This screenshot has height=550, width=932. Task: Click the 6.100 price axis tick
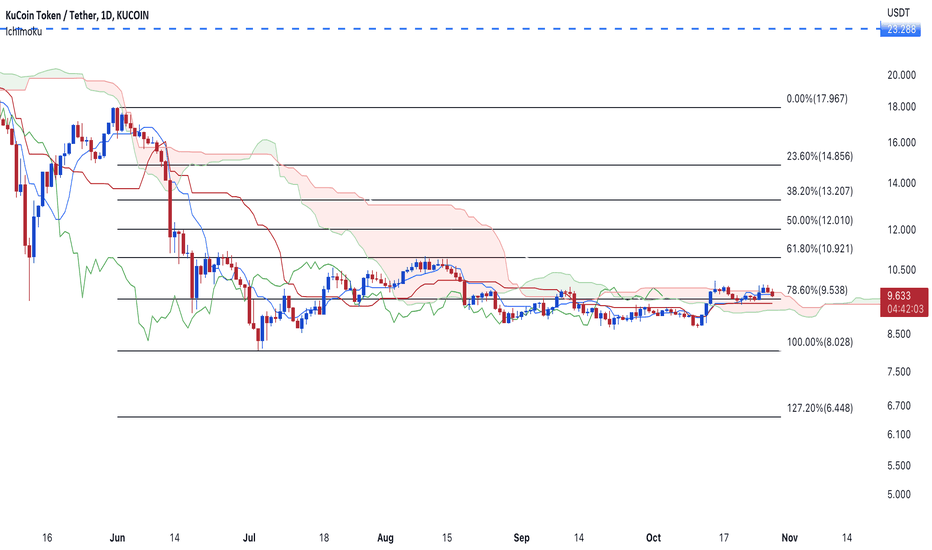[x=899, y=435]
